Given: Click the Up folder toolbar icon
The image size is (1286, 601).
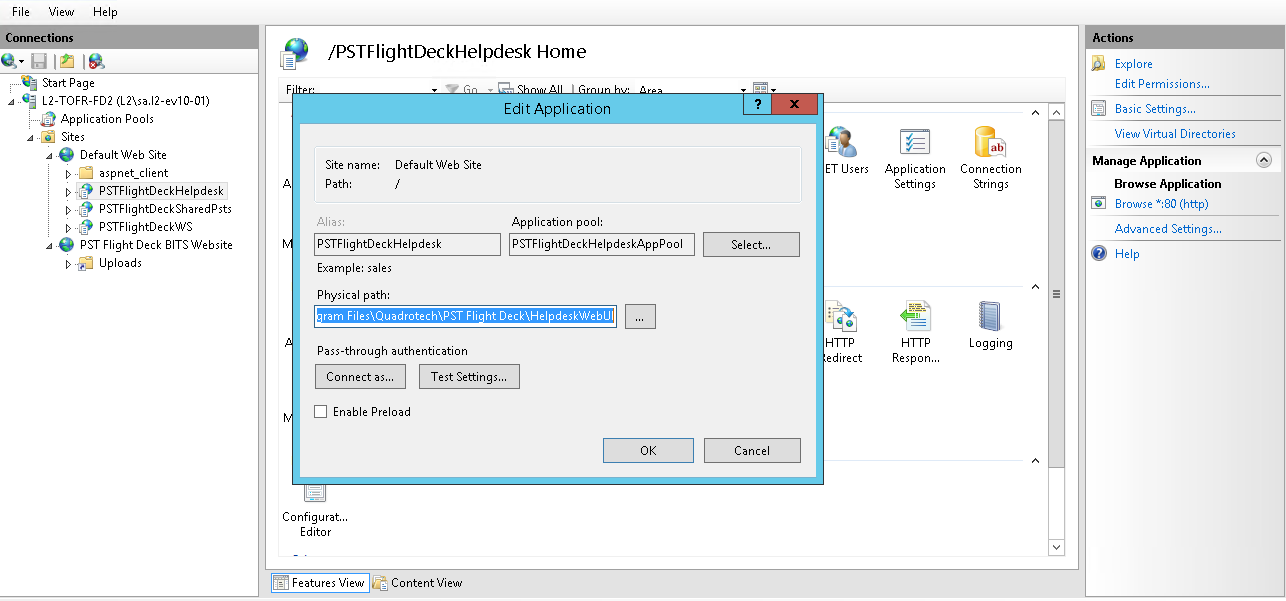Looking at the screenshot, I should (x=67, y=61).
